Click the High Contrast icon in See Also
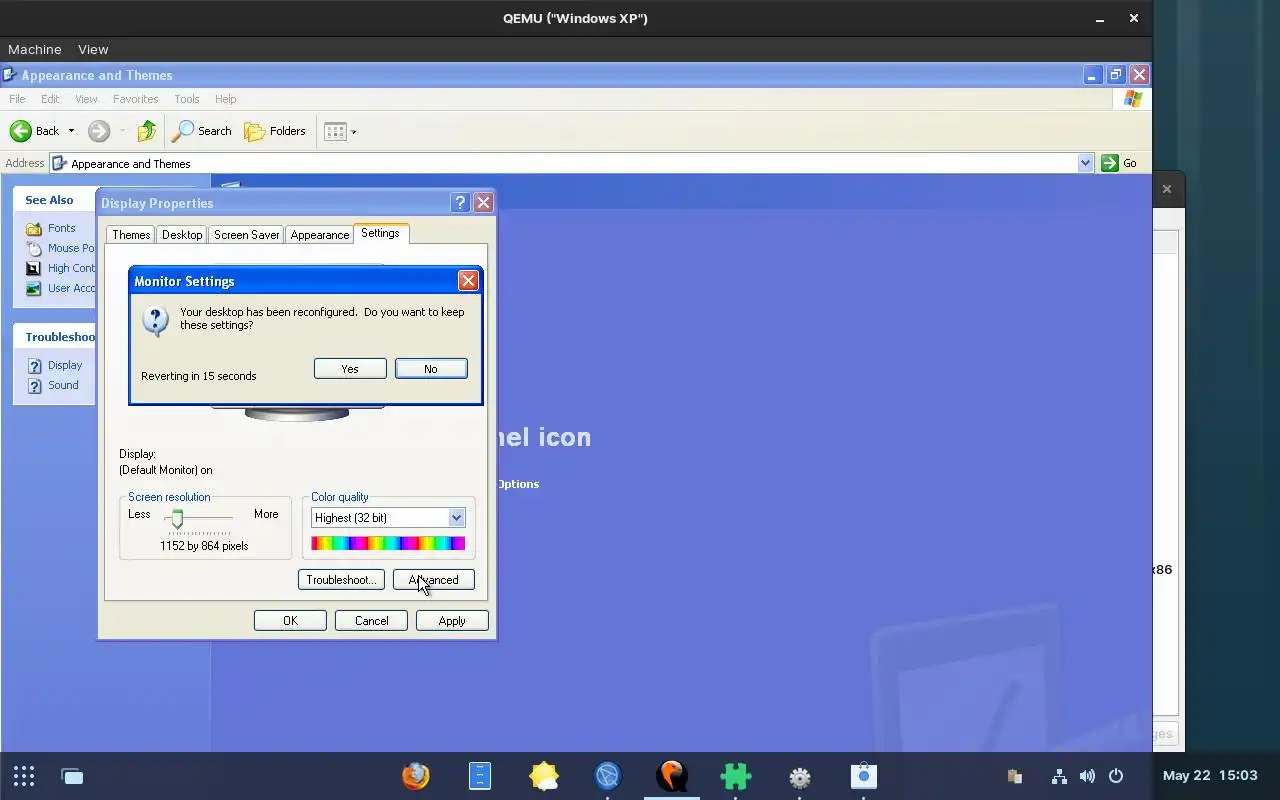Viewport: 1280px width, 800px height. 34,268
